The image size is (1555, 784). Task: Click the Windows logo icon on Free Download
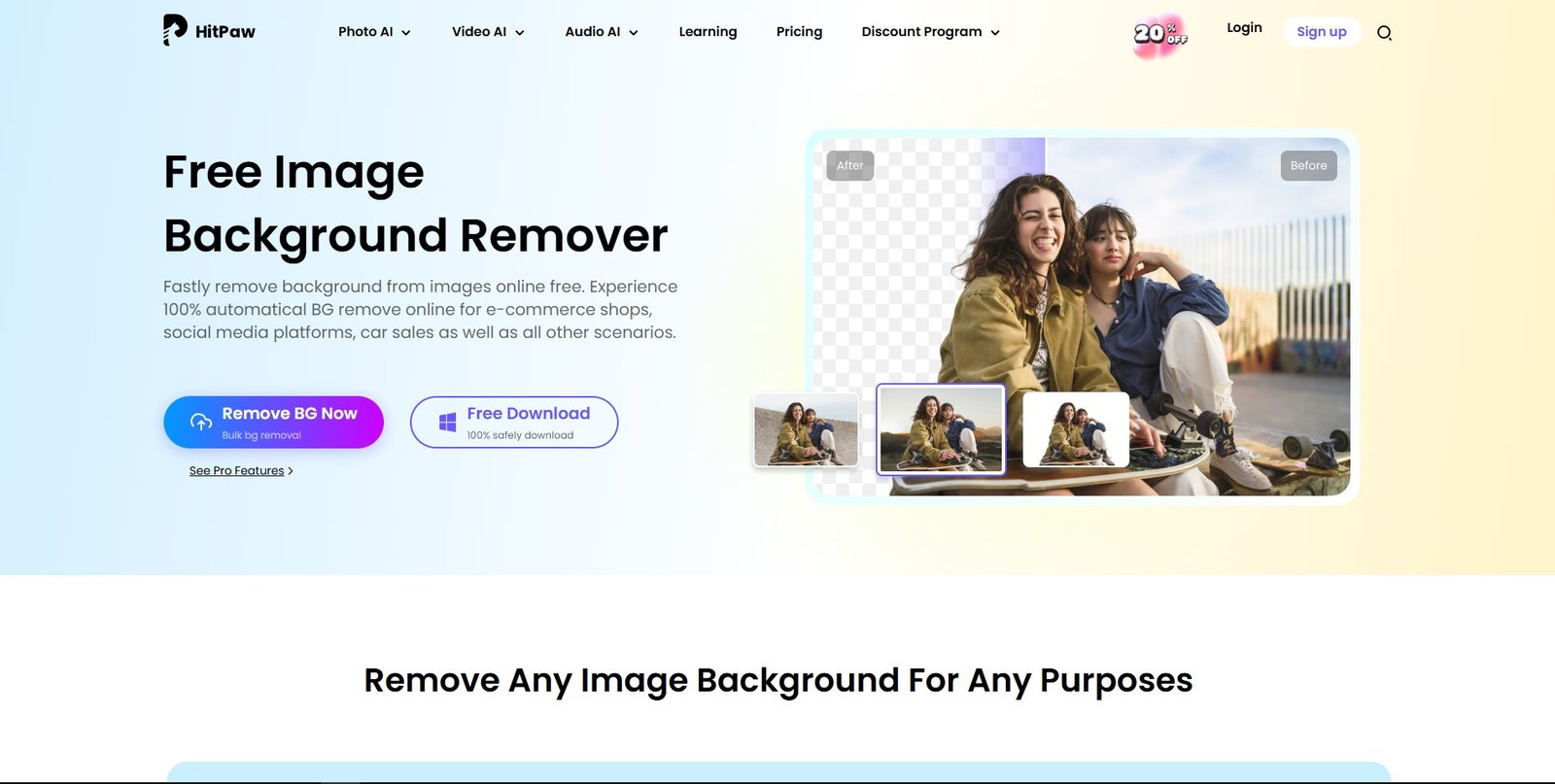coord(447,423)
